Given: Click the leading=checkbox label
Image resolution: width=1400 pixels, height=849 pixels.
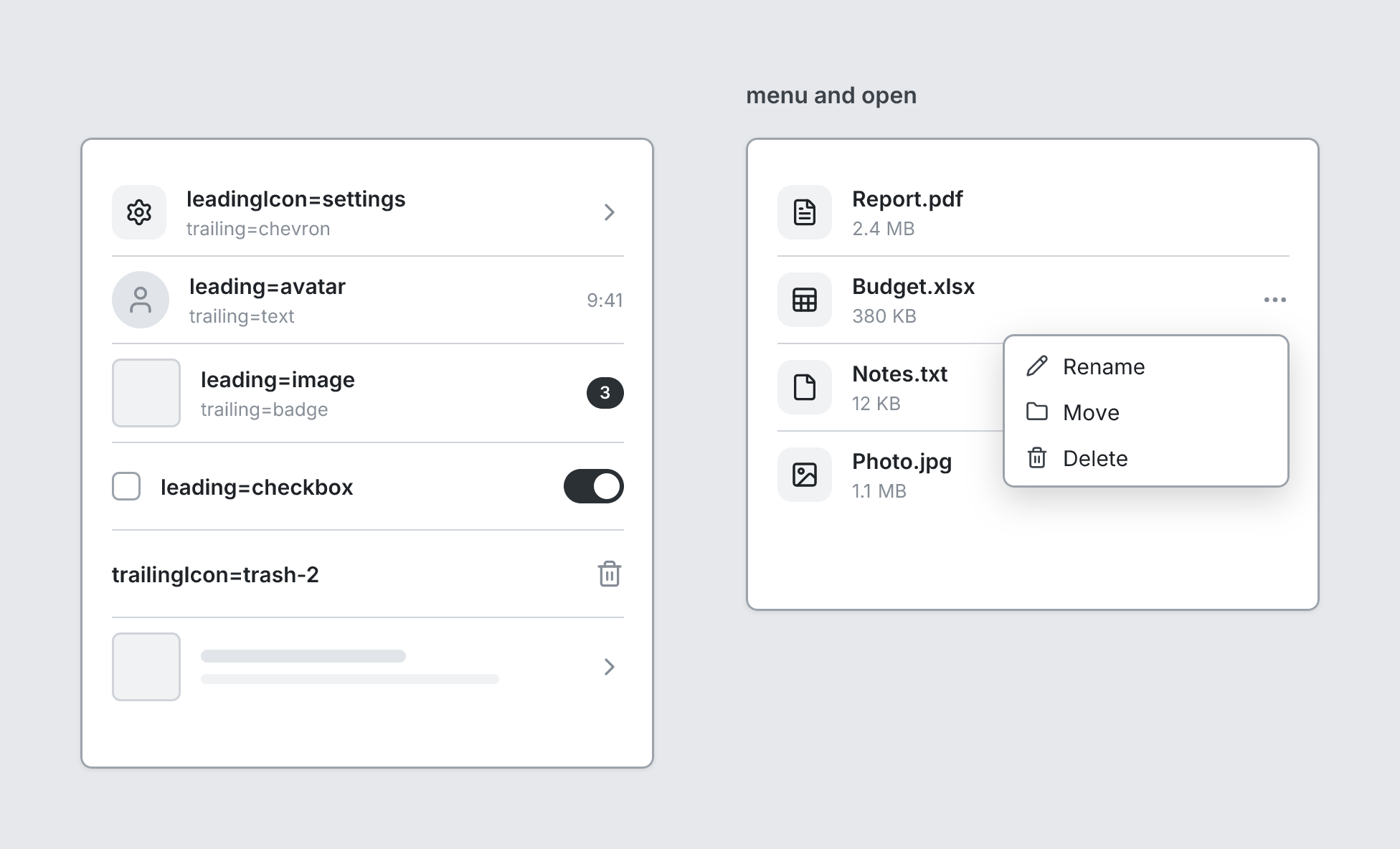Looking at the screenshot, I should tap(257, 488).
